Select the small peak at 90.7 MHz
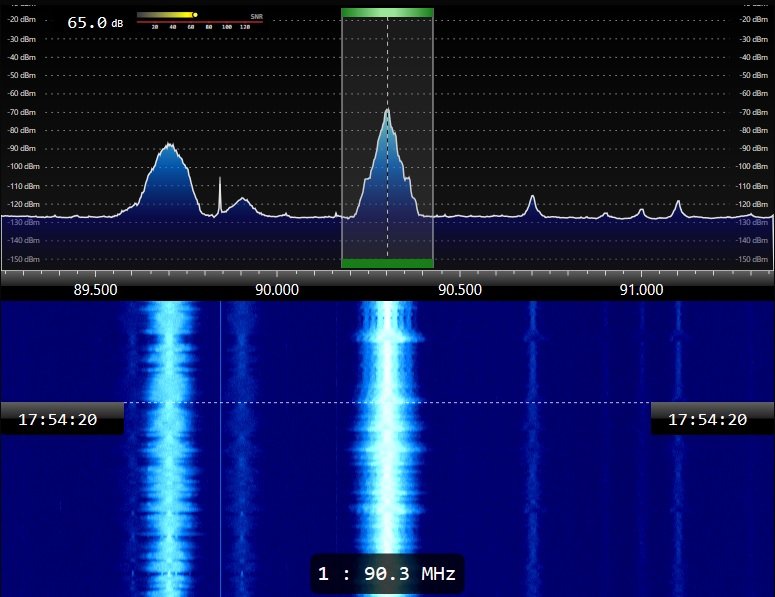 pyautogui.click(x=532, y=198)
